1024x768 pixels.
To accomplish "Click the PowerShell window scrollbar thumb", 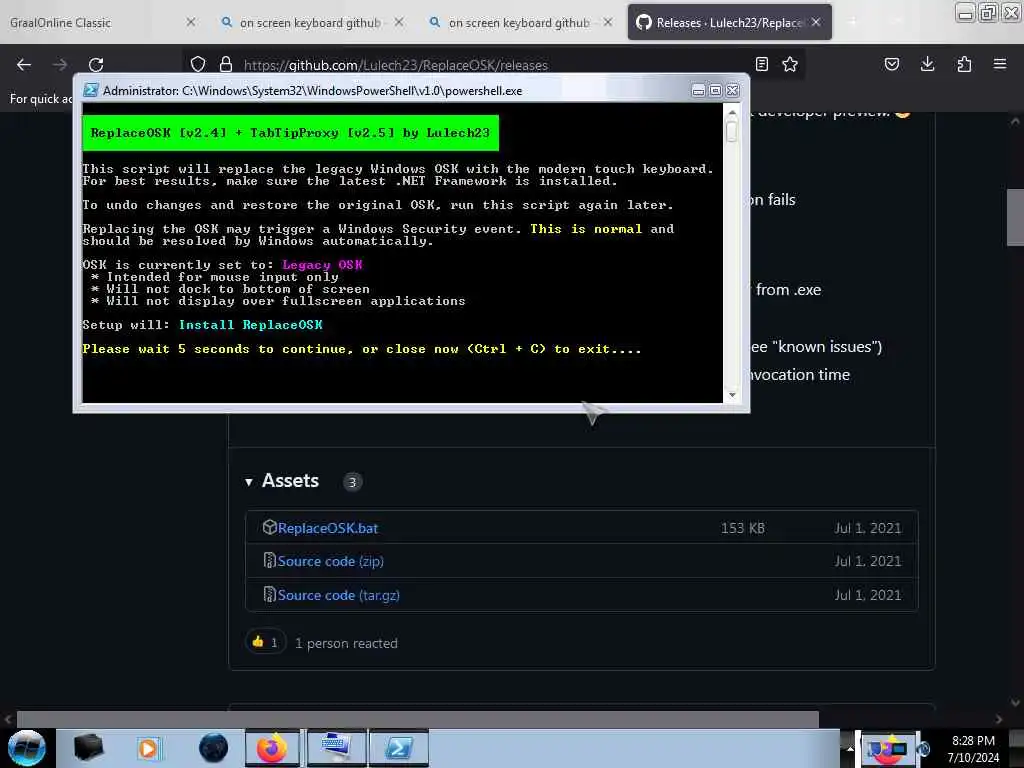I will 731,131.
